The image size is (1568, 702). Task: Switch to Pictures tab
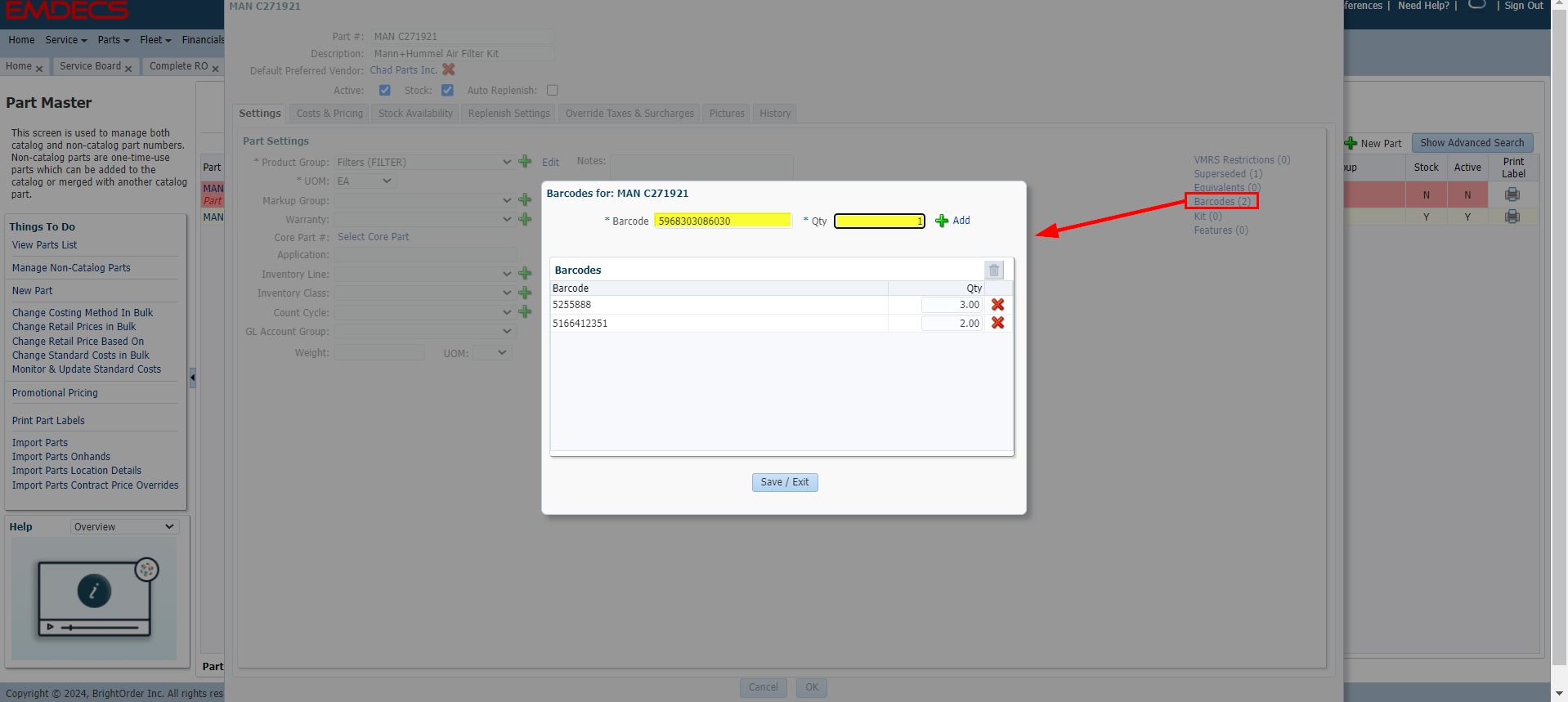pyautogui.click(x=727, y=114)
